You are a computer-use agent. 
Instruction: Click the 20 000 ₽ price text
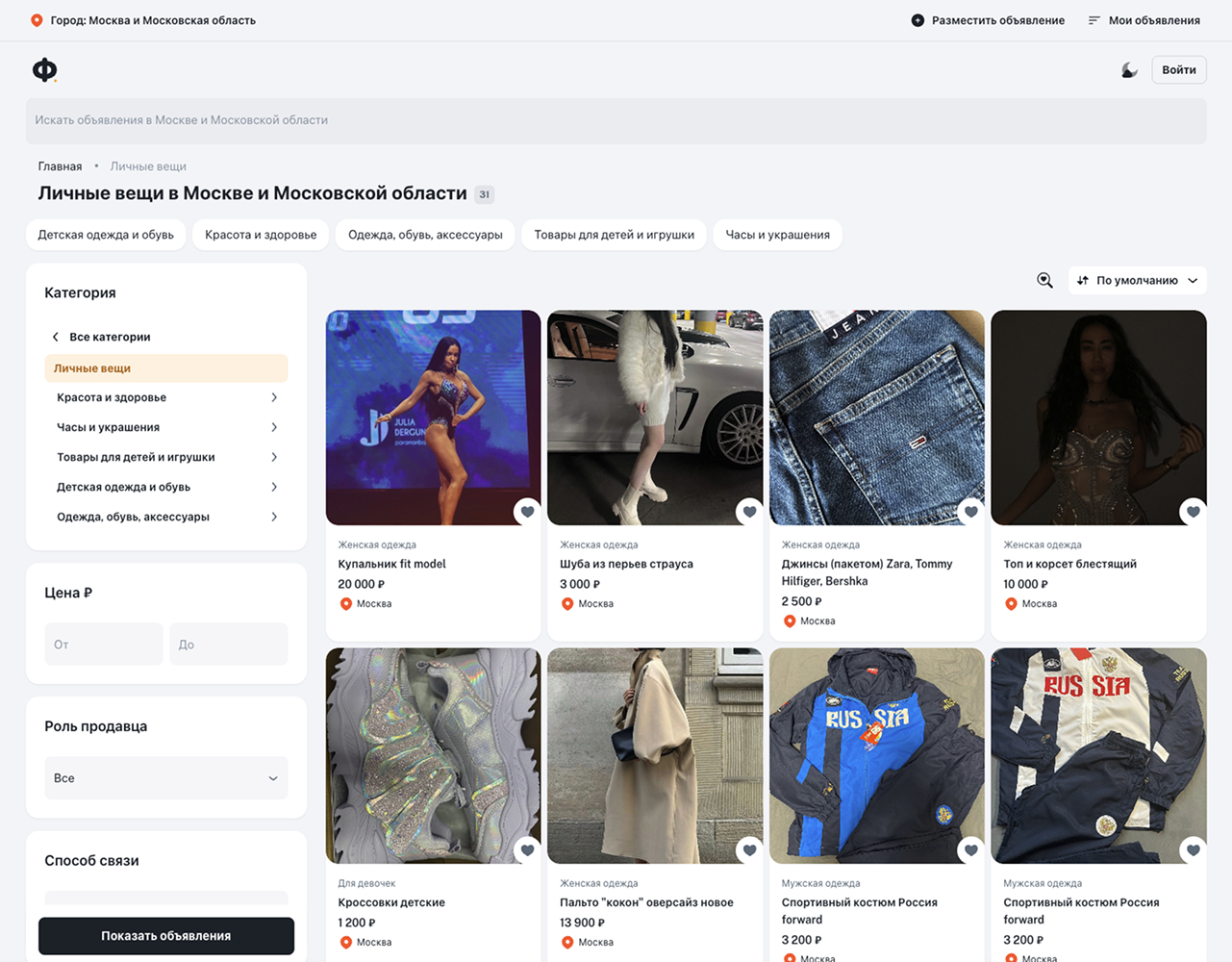pyautogui.click(x=361, y=584)
